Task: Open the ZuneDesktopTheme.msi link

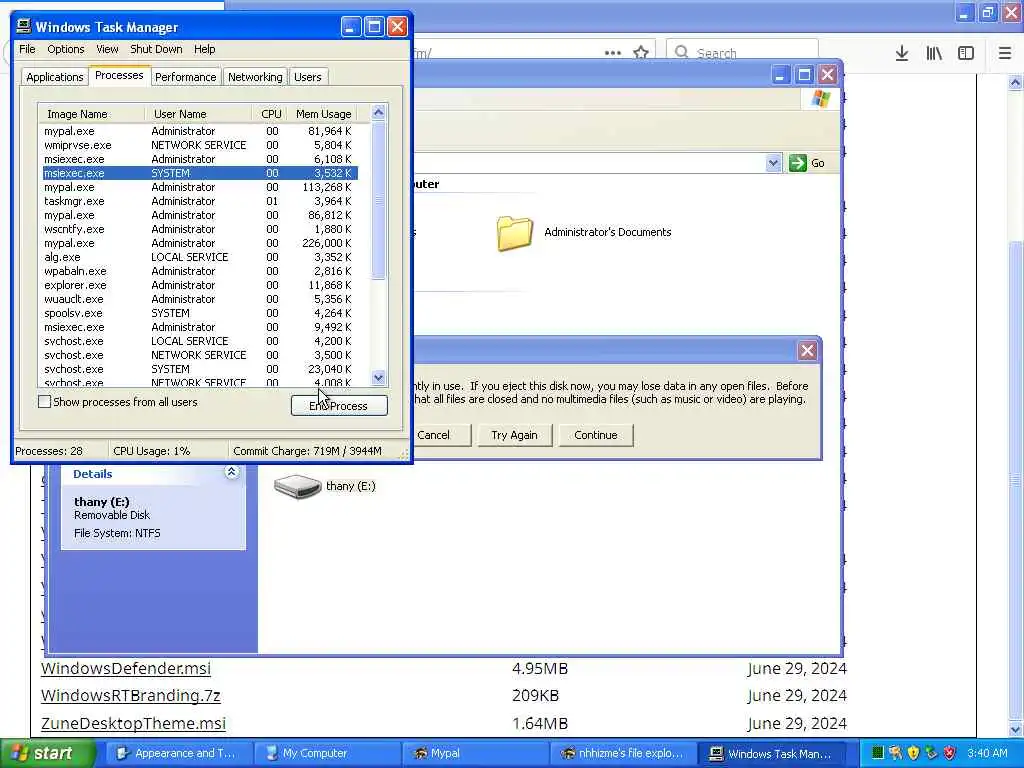Action: (x=133, y=724)
